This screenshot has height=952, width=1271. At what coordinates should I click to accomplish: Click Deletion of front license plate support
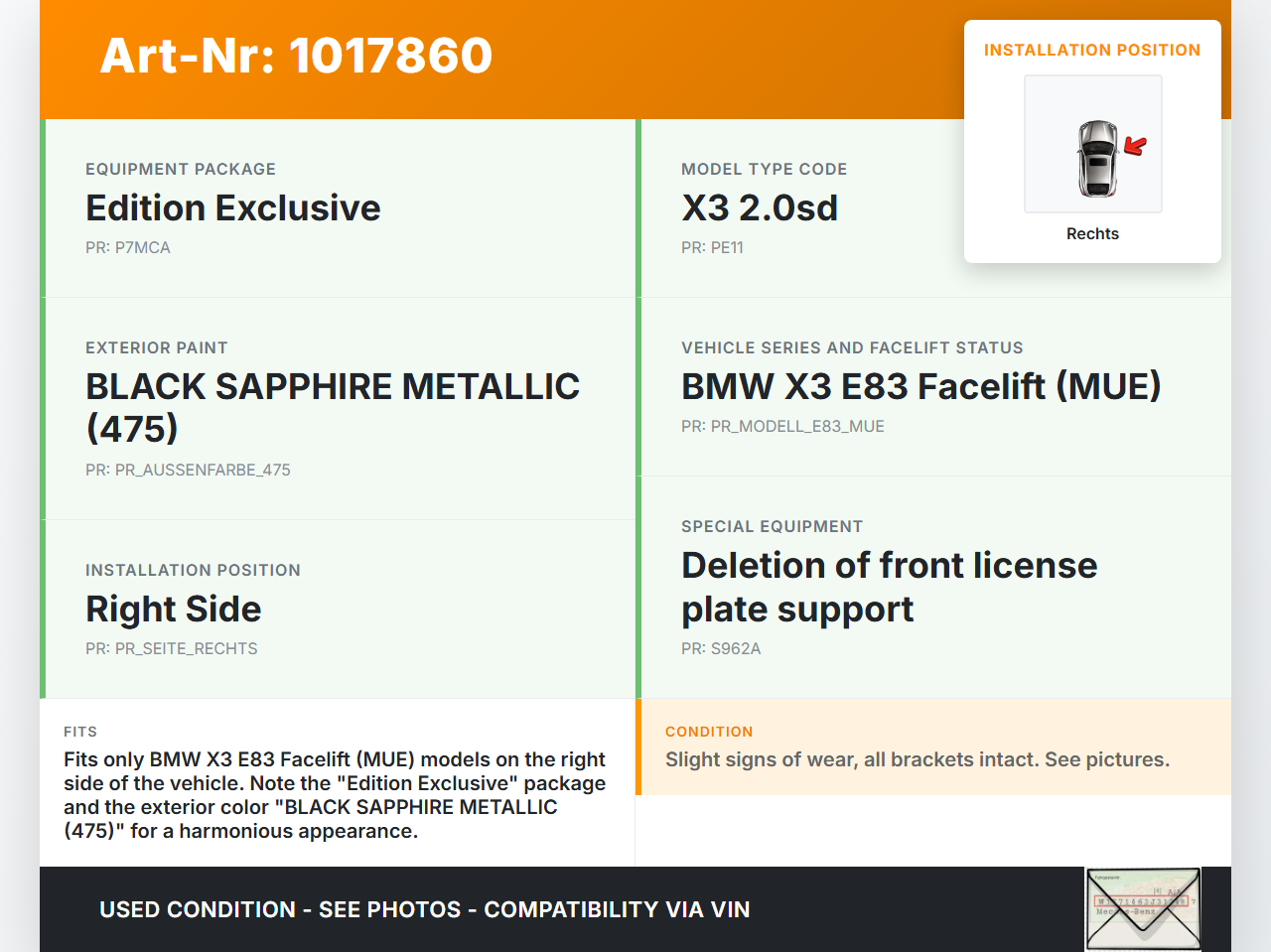[x=888, y=587]
